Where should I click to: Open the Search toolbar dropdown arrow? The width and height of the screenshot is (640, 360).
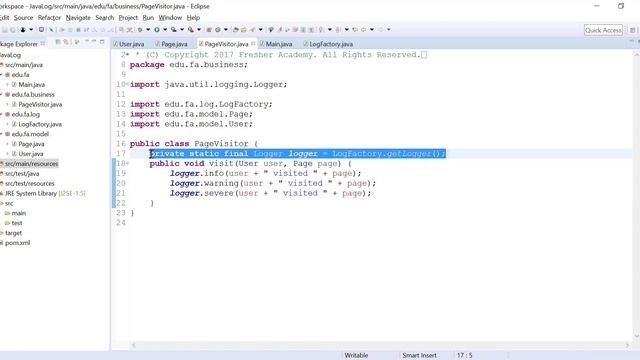[260, 29]
